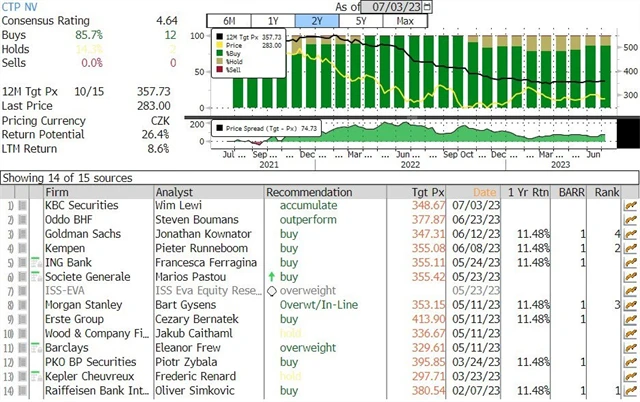Viewport: 640px width, 402px height.
Task: Select analyst name Jonathan Kownator
Action: point(203,234)
